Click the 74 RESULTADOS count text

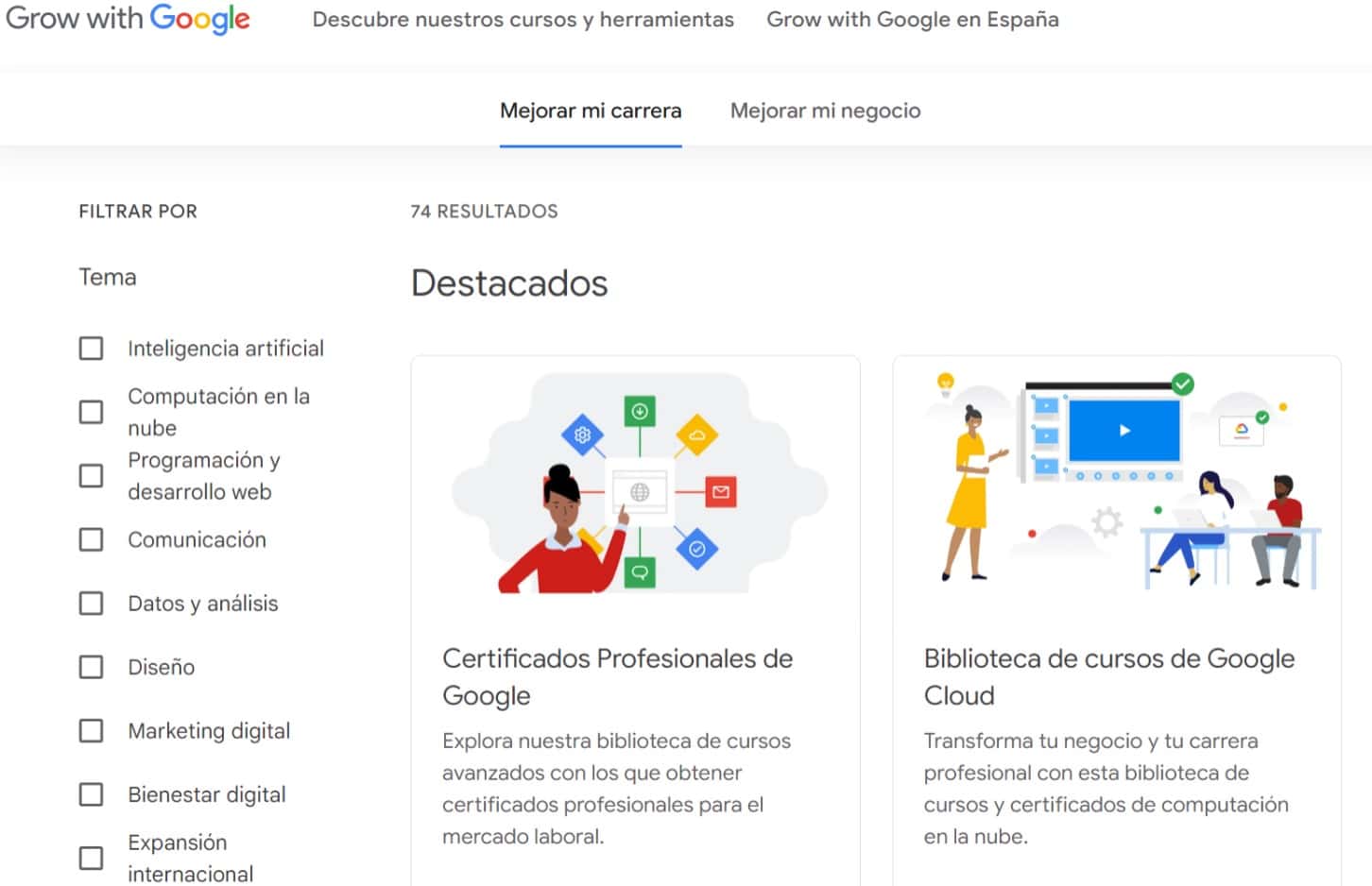(x=484, y=212)
